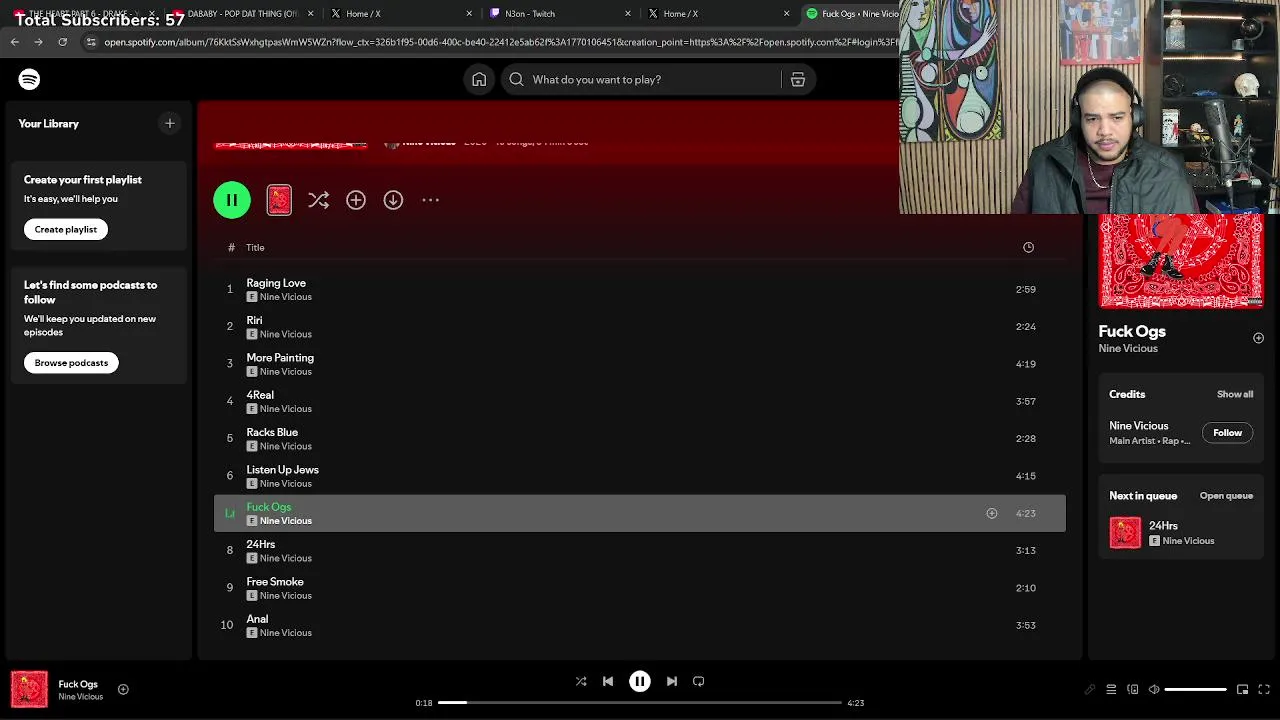Screen dimensions: 1280x720
Task: Mute using the speaker icon
Action: click(x=1154, y=689)
